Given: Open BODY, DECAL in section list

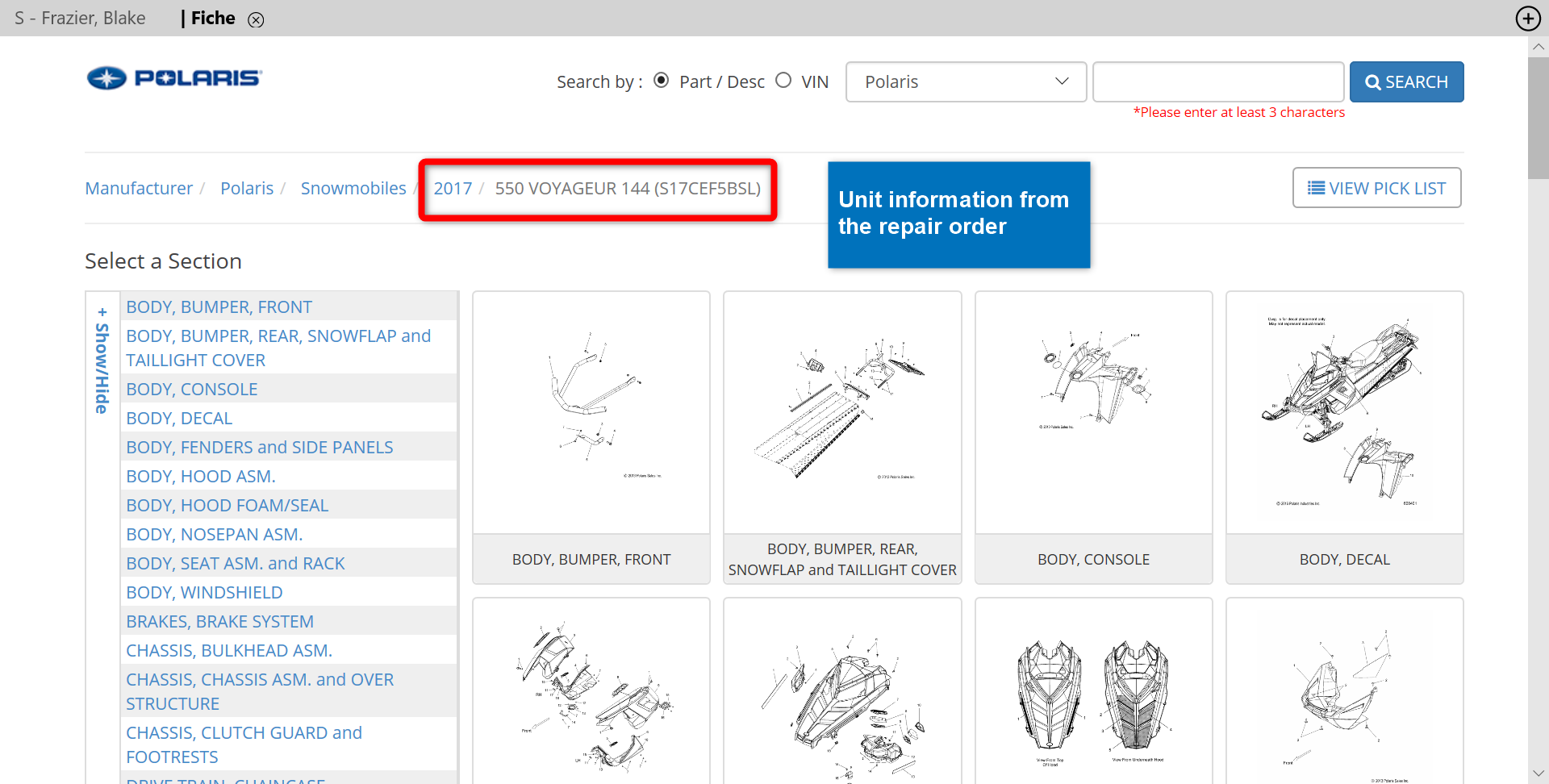Looking at the screenshot, I should point(179,419).
